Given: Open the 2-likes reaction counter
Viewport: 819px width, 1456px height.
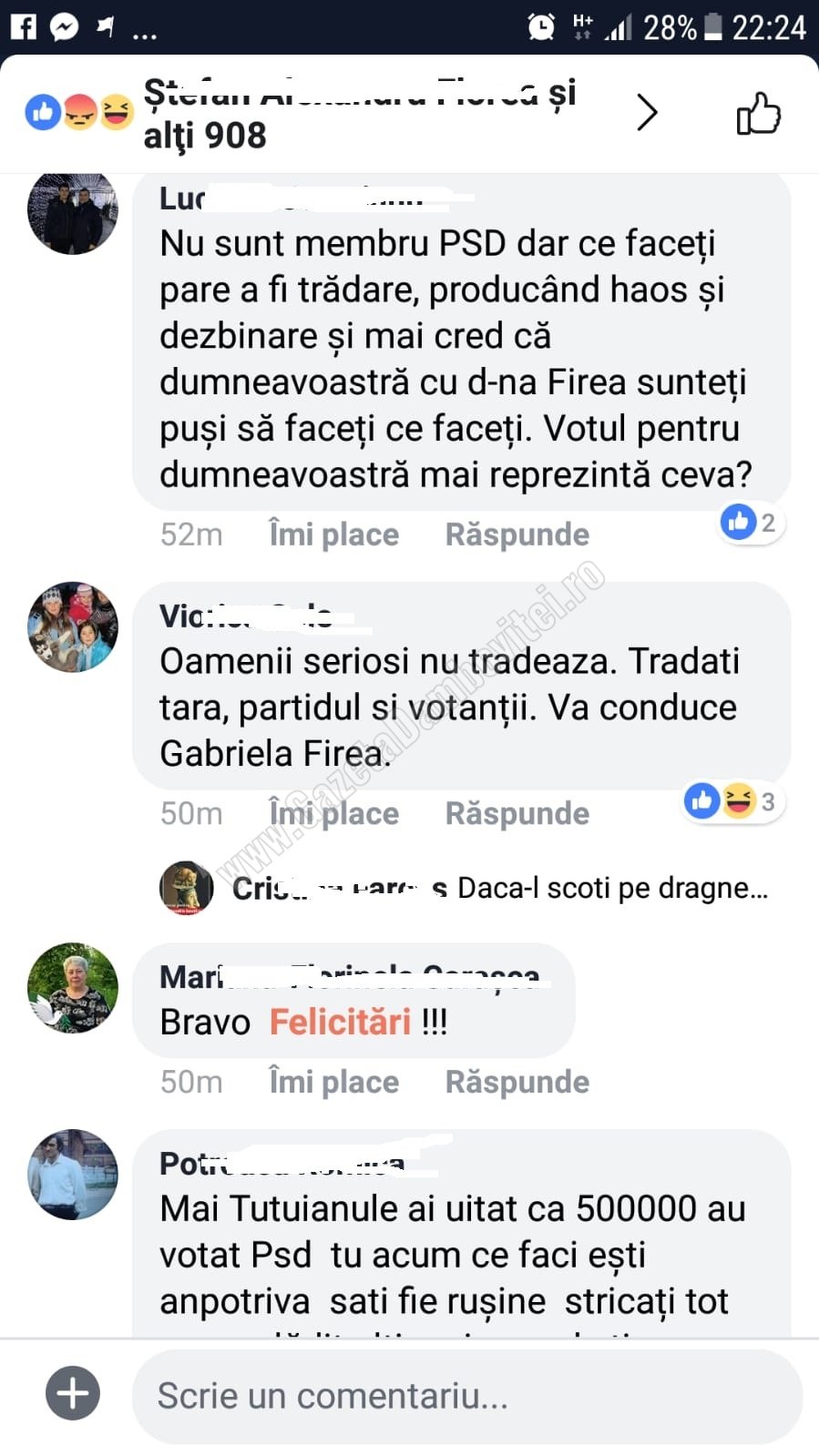Looking at the screenshot, I should click(x=751, y=523).
